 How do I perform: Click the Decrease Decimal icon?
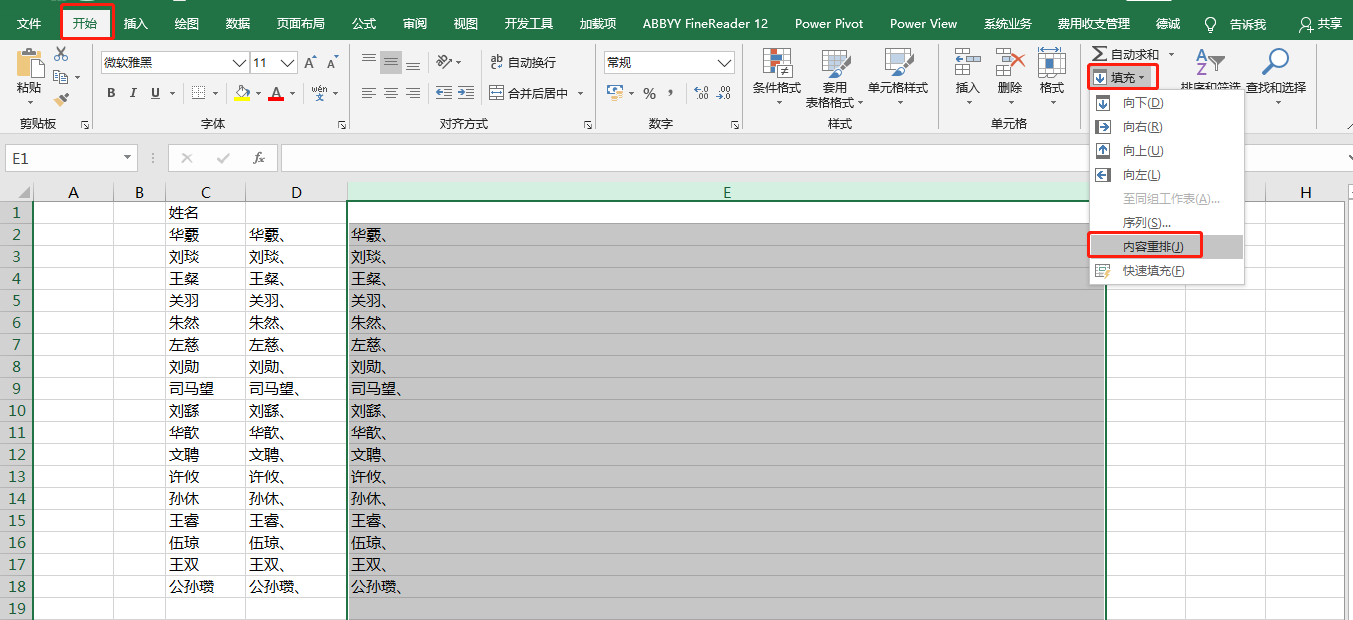tap(726, 93)
